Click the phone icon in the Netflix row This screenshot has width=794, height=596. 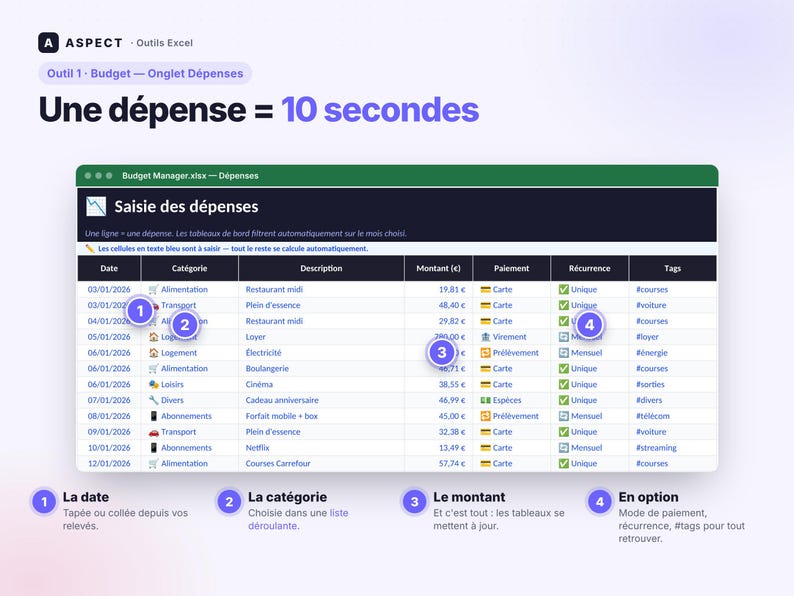pyautogui.click(x=153, y=448)
